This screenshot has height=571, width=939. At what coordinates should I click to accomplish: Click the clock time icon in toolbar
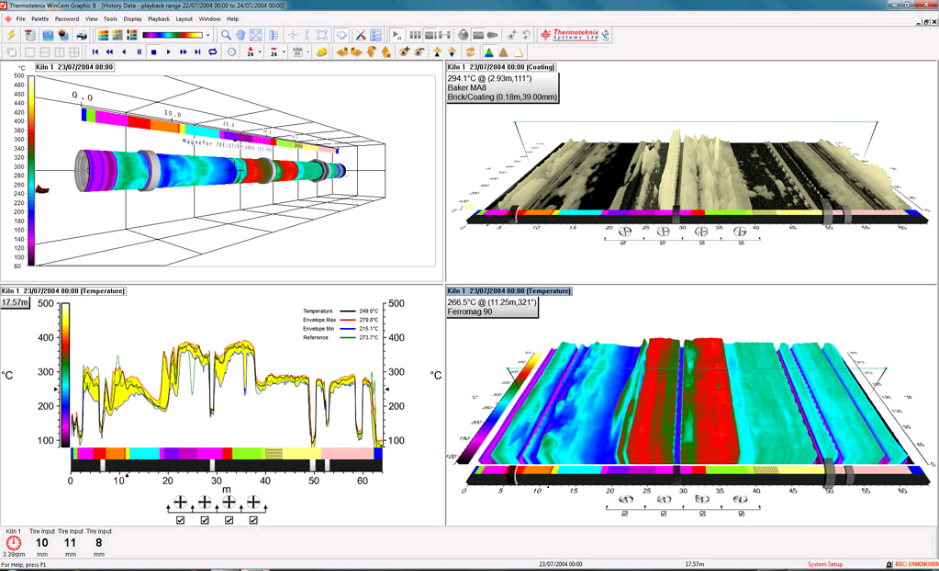pyautogui.click(x=232, y=52)
